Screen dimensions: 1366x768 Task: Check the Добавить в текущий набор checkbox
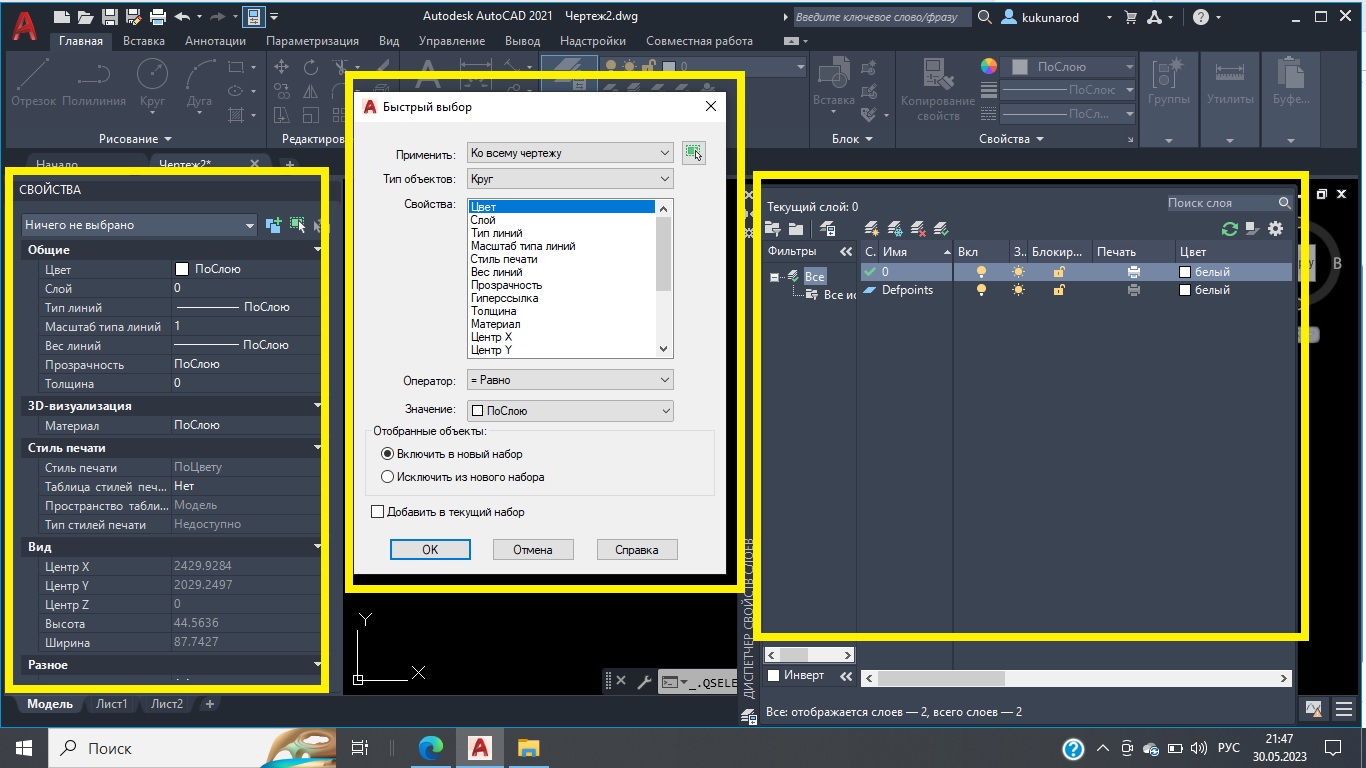377,512
